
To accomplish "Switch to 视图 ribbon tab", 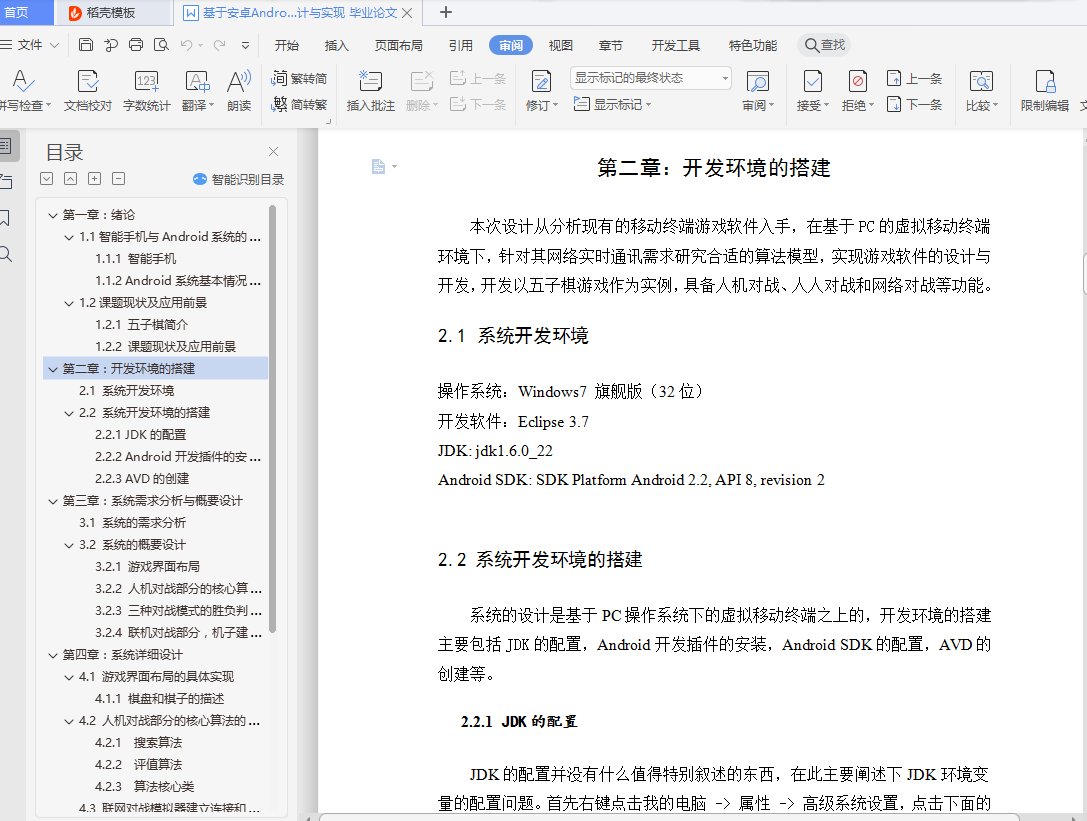I will coord(560,45).
